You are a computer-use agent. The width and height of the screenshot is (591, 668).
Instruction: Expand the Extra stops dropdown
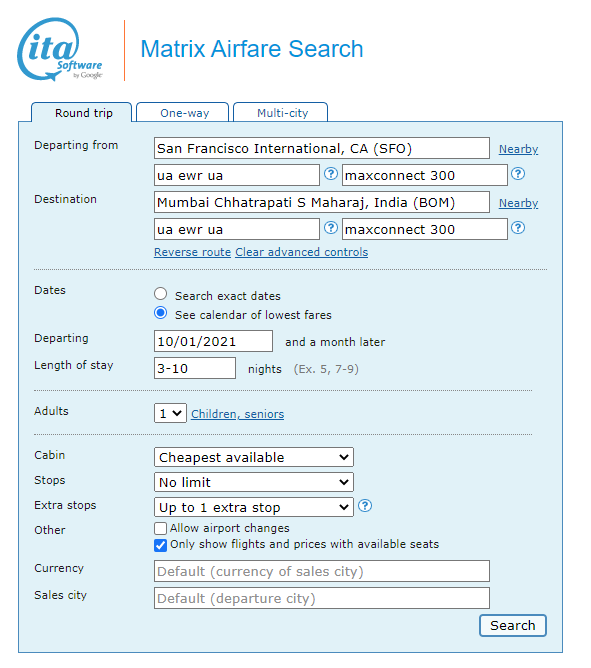254,507
